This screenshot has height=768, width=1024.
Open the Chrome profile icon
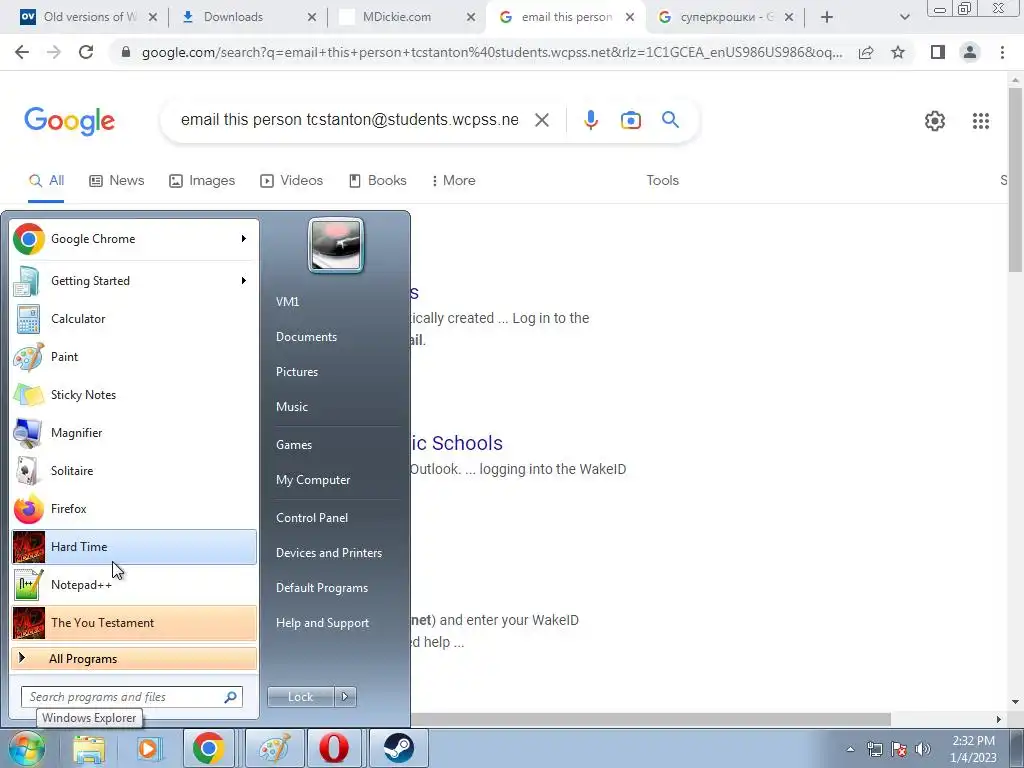click(x=970, y=52)
